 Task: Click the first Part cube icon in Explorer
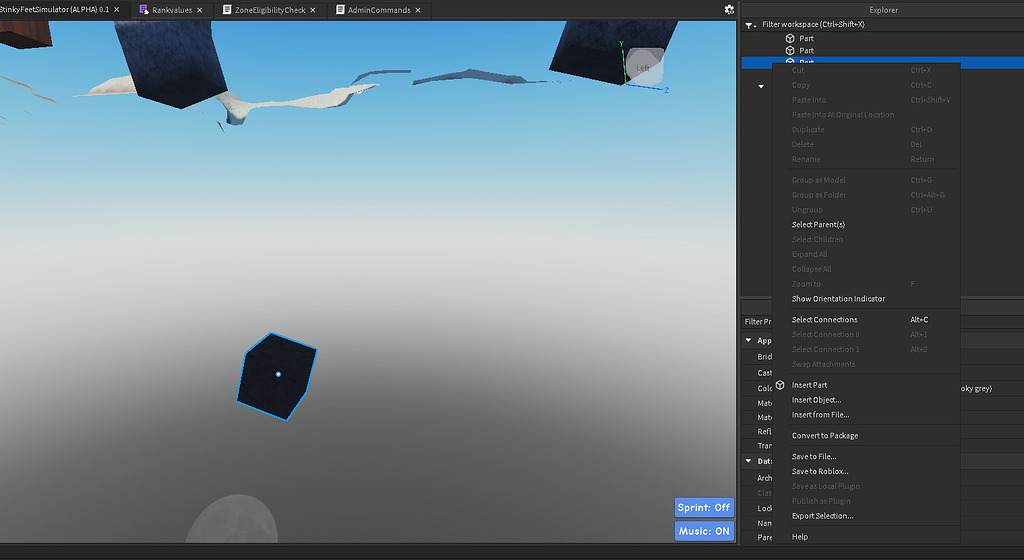[x=789, y=38]
